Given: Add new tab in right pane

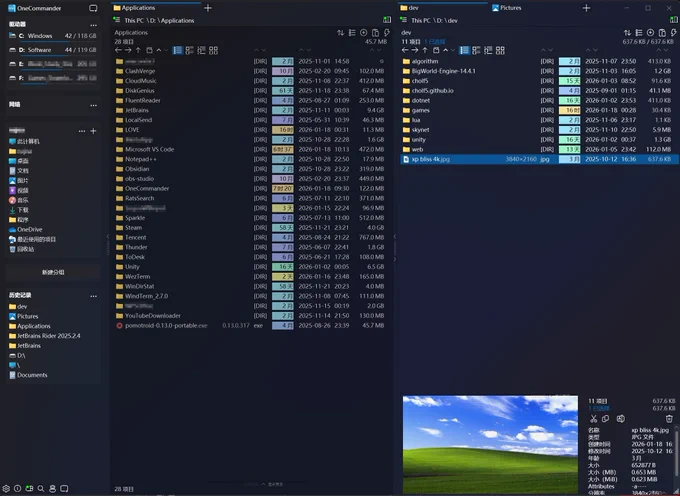Looking at the screenshot, I should tap(586, 8).
